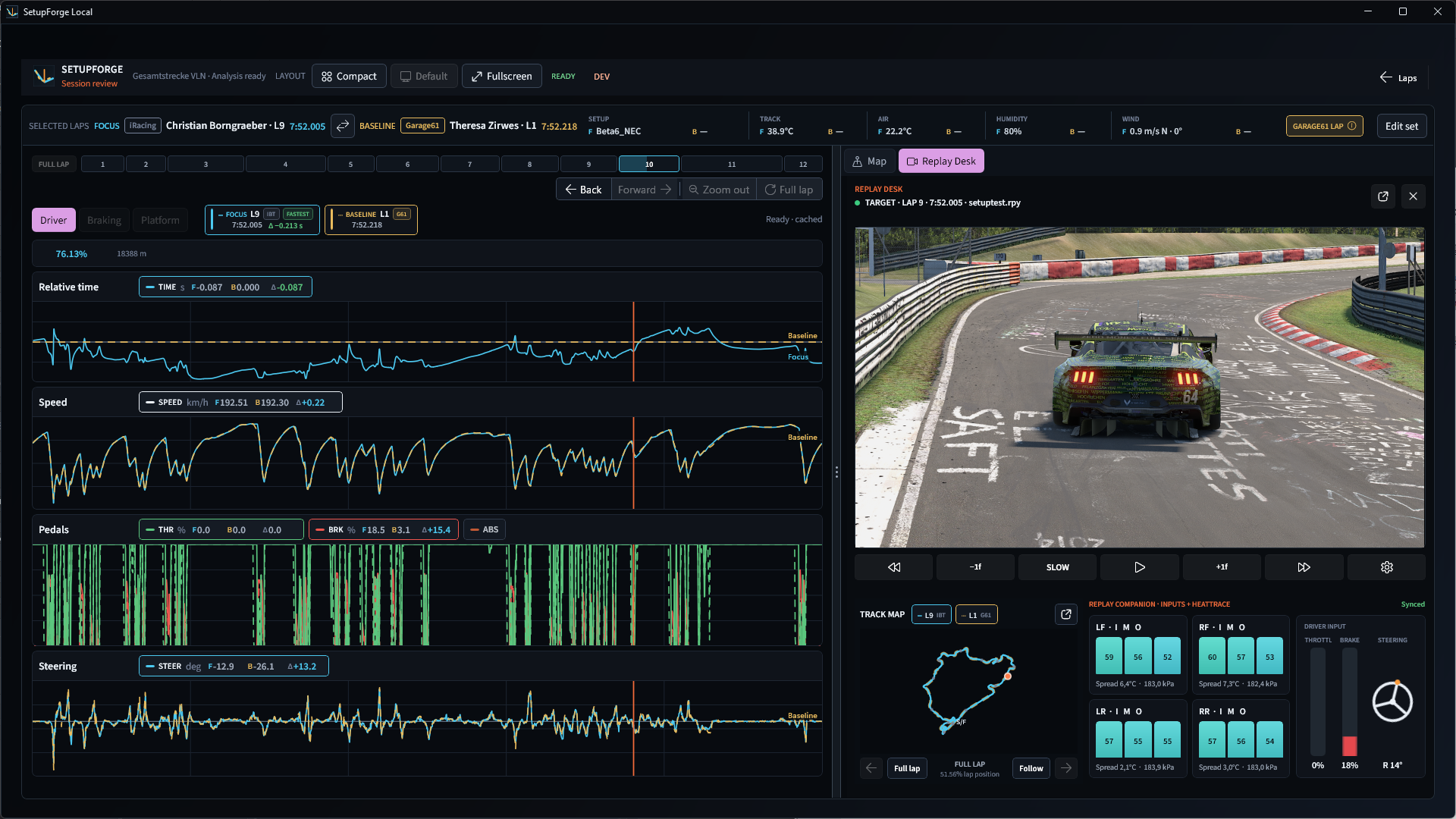Step back one frame in replay
Image resolution: width=1456 pixels, height=819 pixels.
coord(975,567)
